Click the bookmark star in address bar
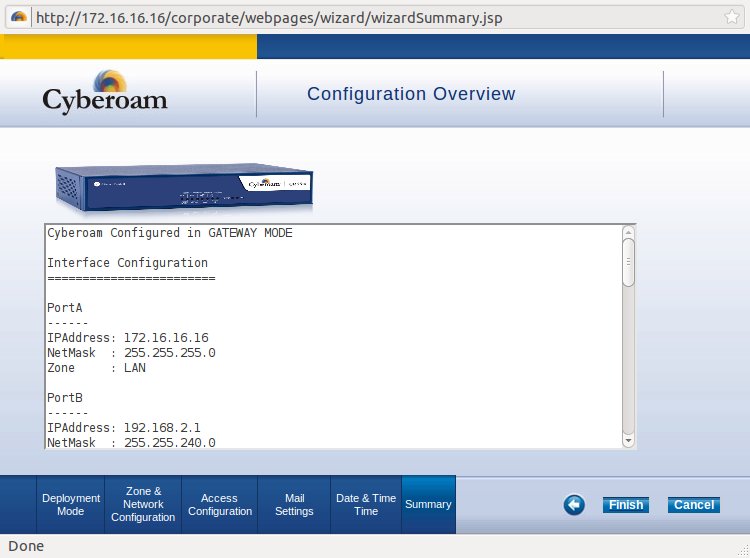This screenshot has height=558, width=750. 732,18
